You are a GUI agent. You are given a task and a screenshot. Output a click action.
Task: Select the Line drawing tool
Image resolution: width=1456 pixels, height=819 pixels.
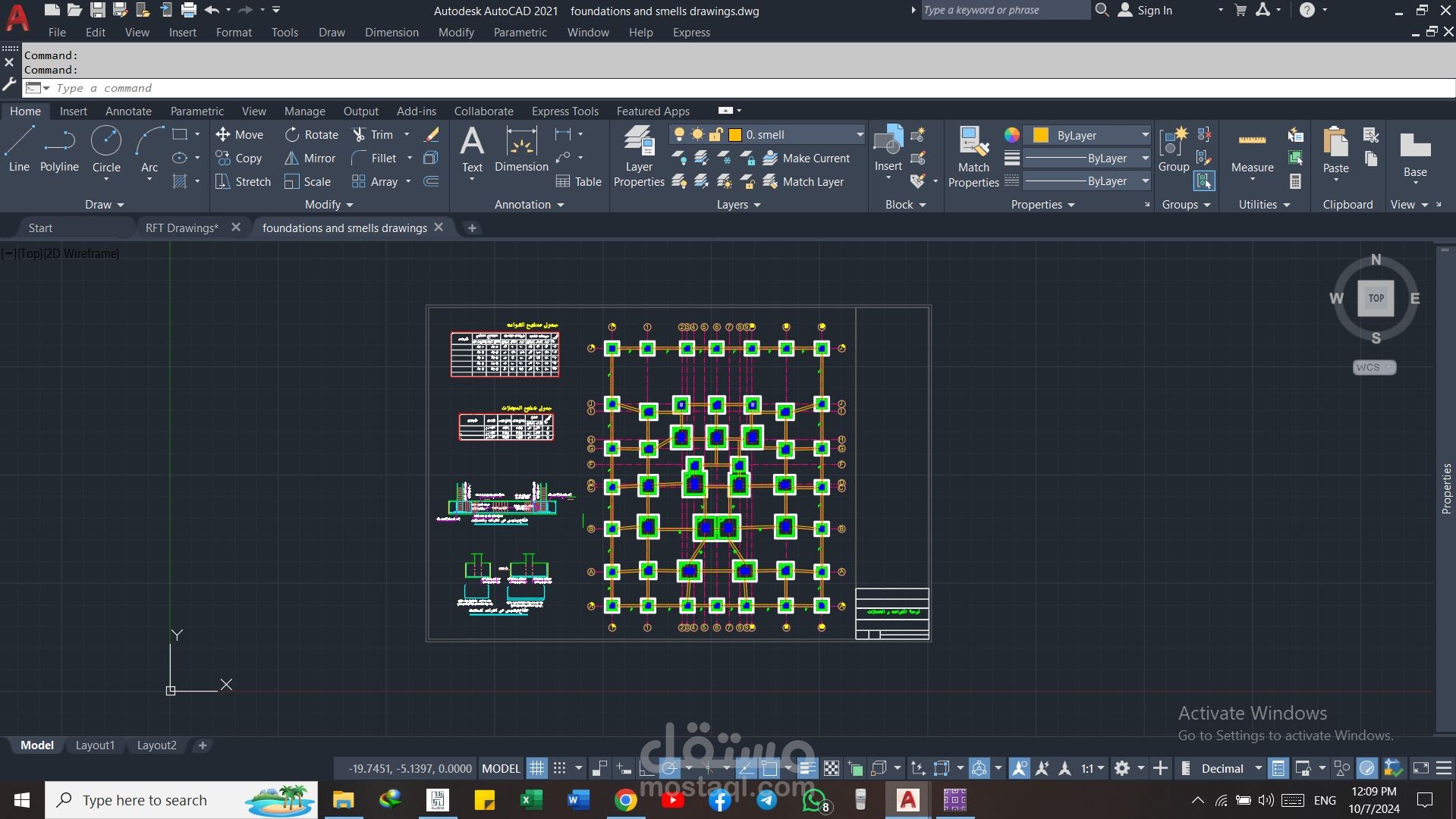pyautogui.click(x=19, y=150)
